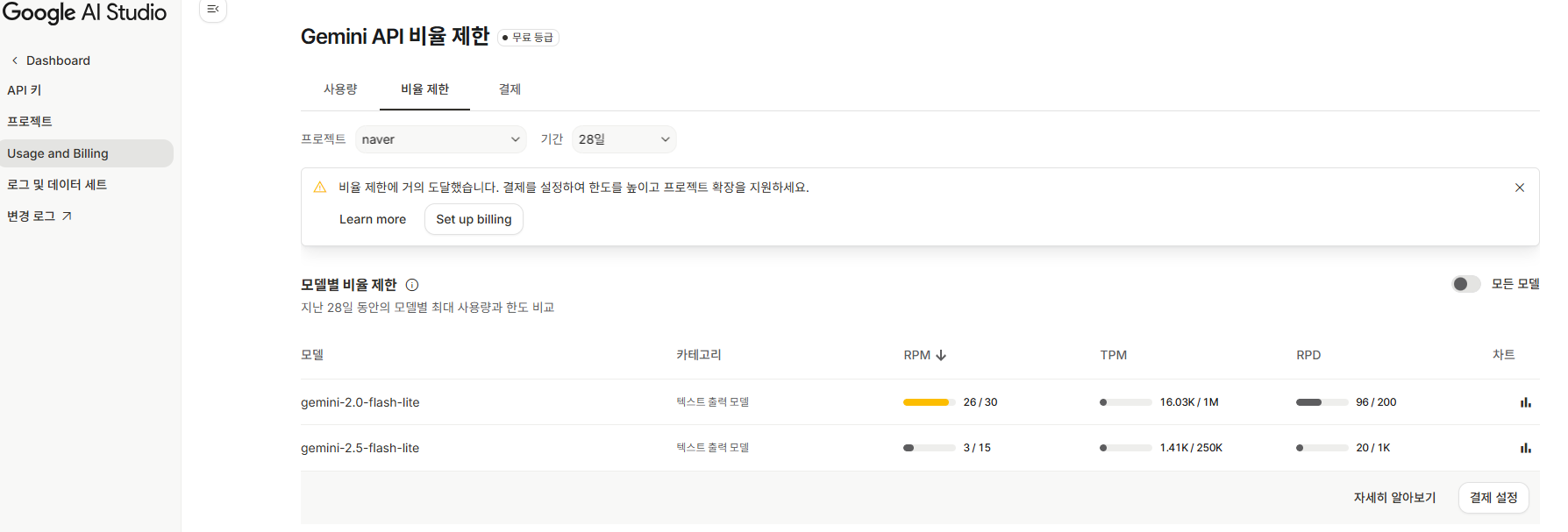Open the 프로젝트 dropdown showing naver
Viewport: 1568px width, 532px height.
pos(440,139)
